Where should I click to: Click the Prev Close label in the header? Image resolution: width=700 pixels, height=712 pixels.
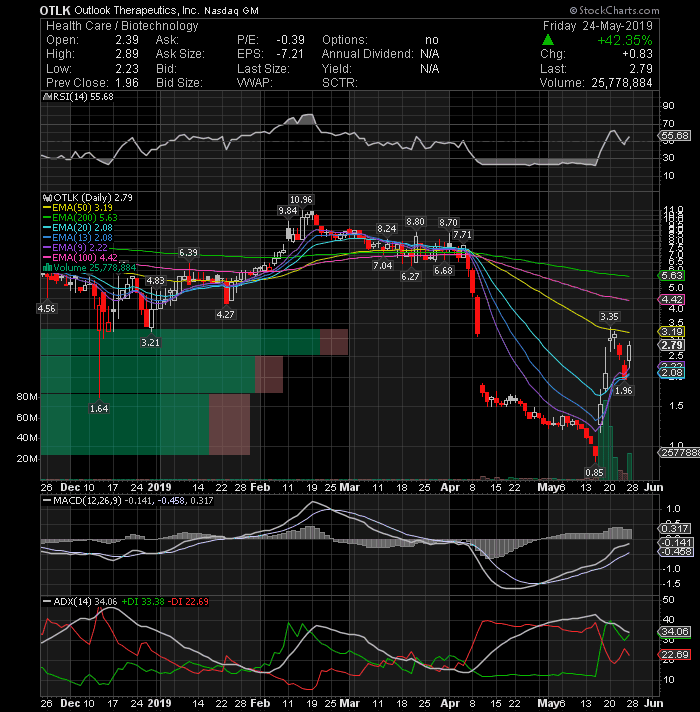tap(77, 83)
